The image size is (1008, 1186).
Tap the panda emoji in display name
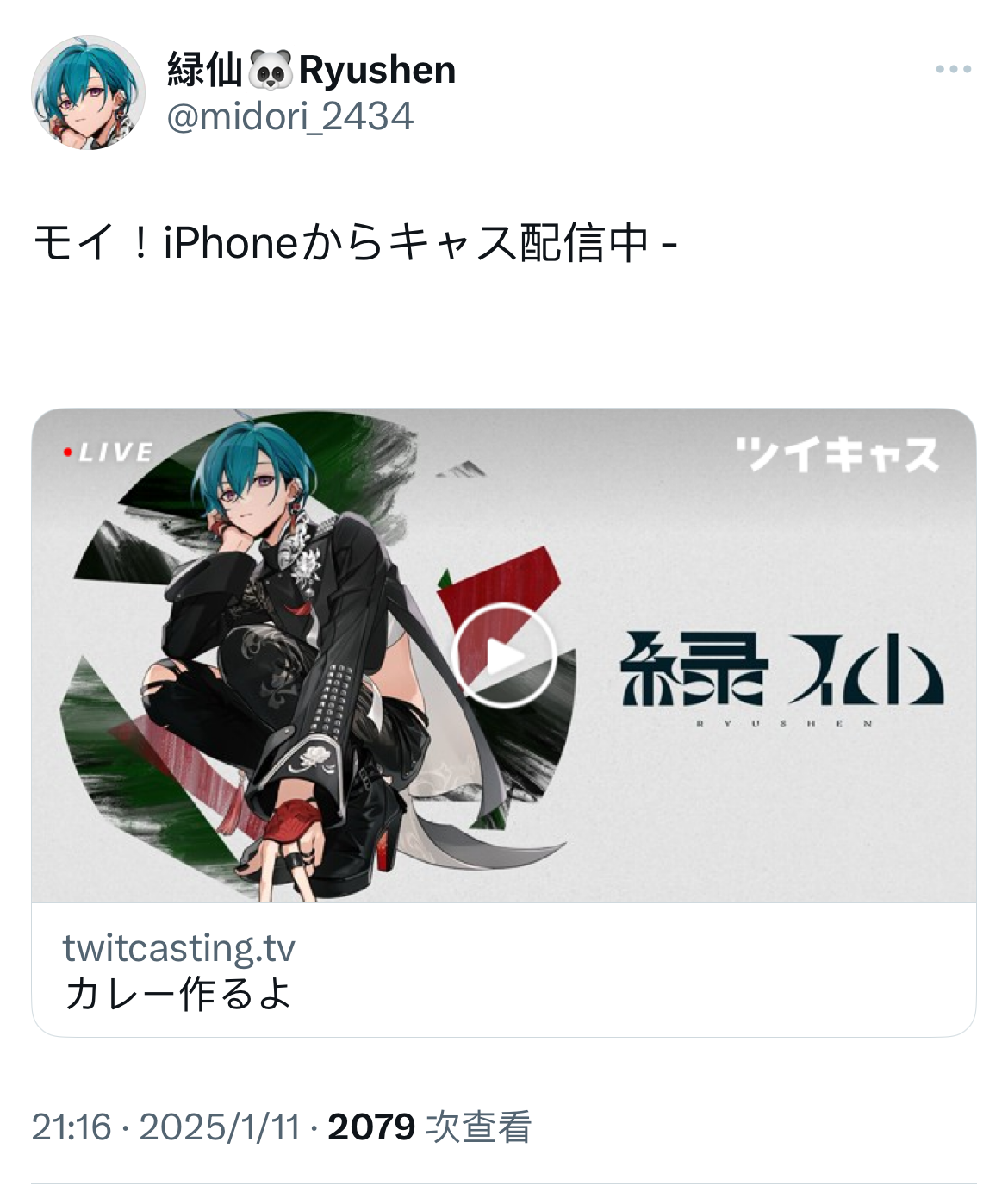[271, 70]
